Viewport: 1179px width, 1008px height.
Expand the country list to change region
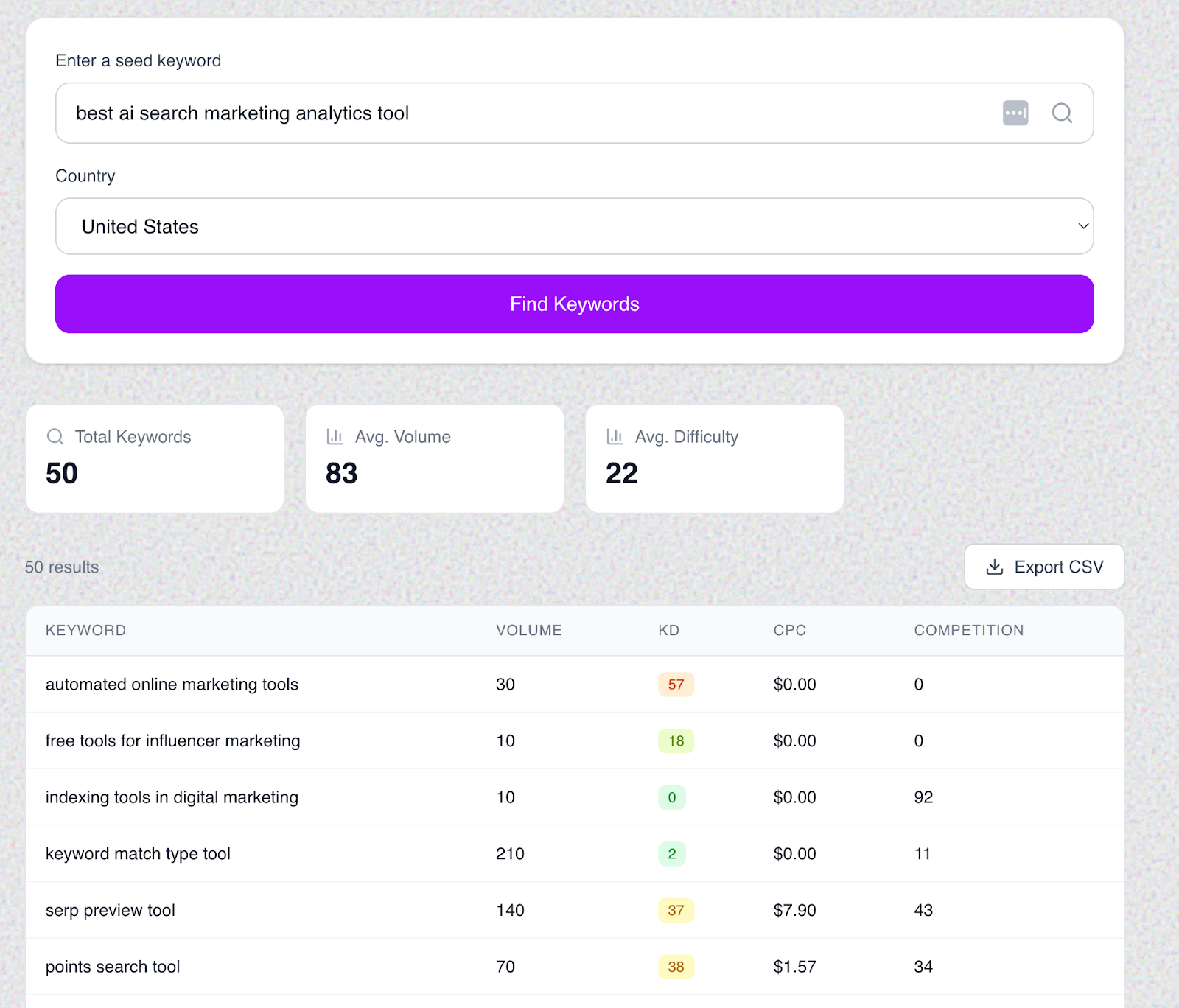(575, 226)
